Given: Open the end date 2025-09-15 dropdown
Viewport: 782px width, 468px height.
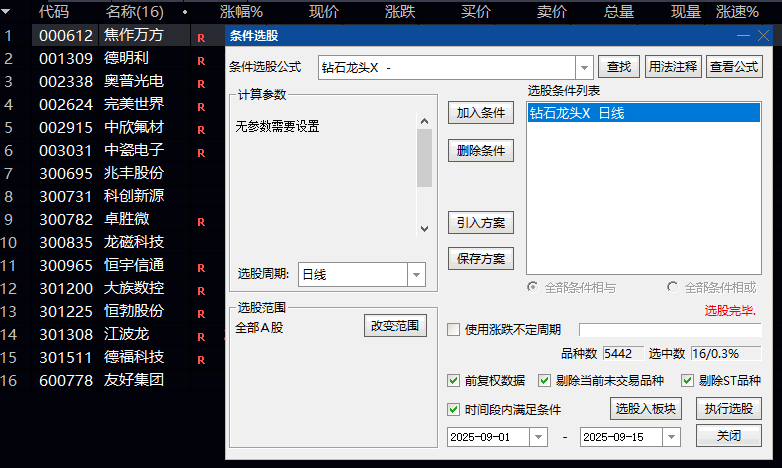Looking at the screenshot, I should [671, 437].
